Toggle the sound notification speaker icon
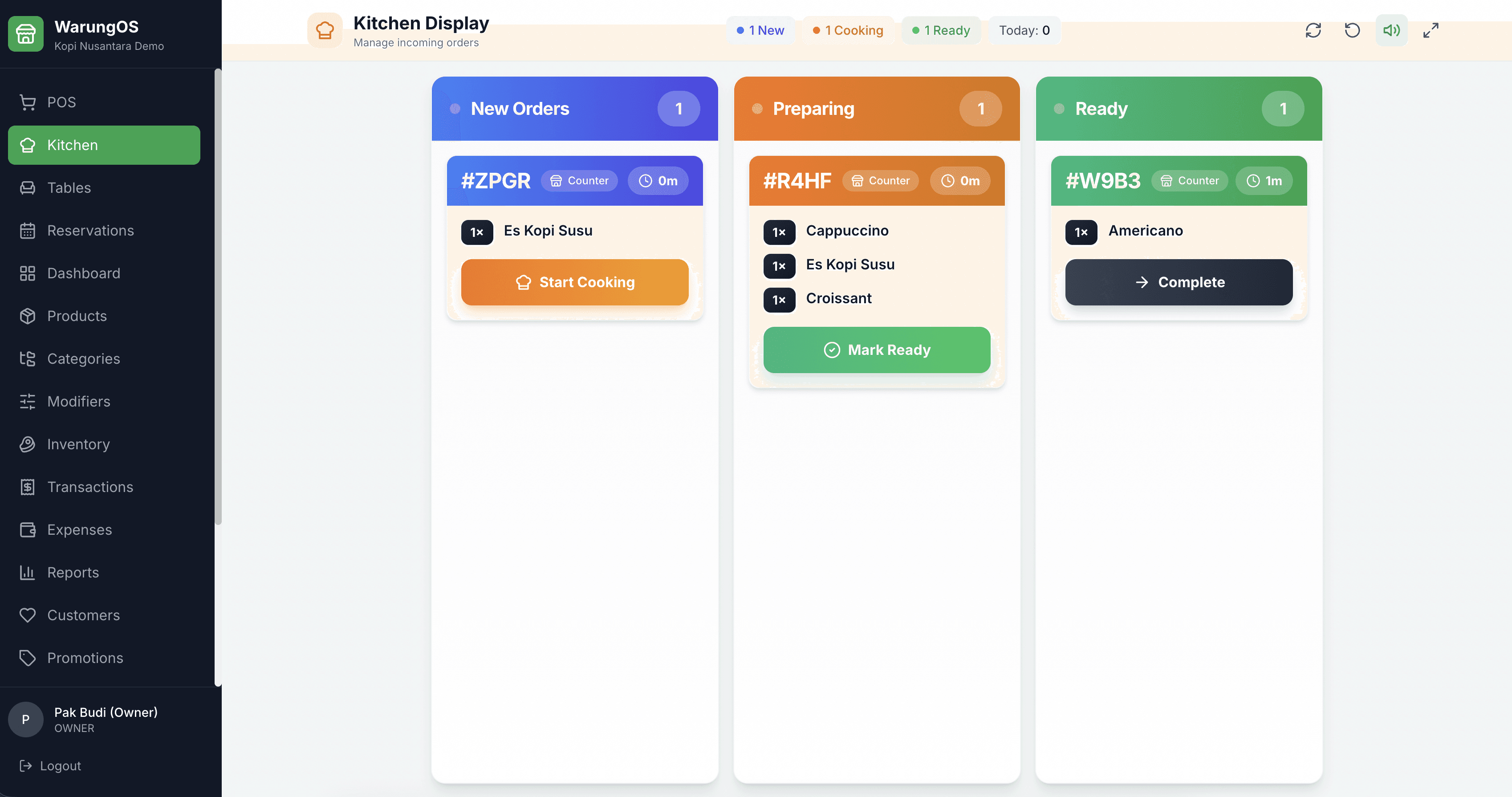Image resolution: width=1512 pixels, height=797 pixels. pyautogui.click(x=1391, y=30)
